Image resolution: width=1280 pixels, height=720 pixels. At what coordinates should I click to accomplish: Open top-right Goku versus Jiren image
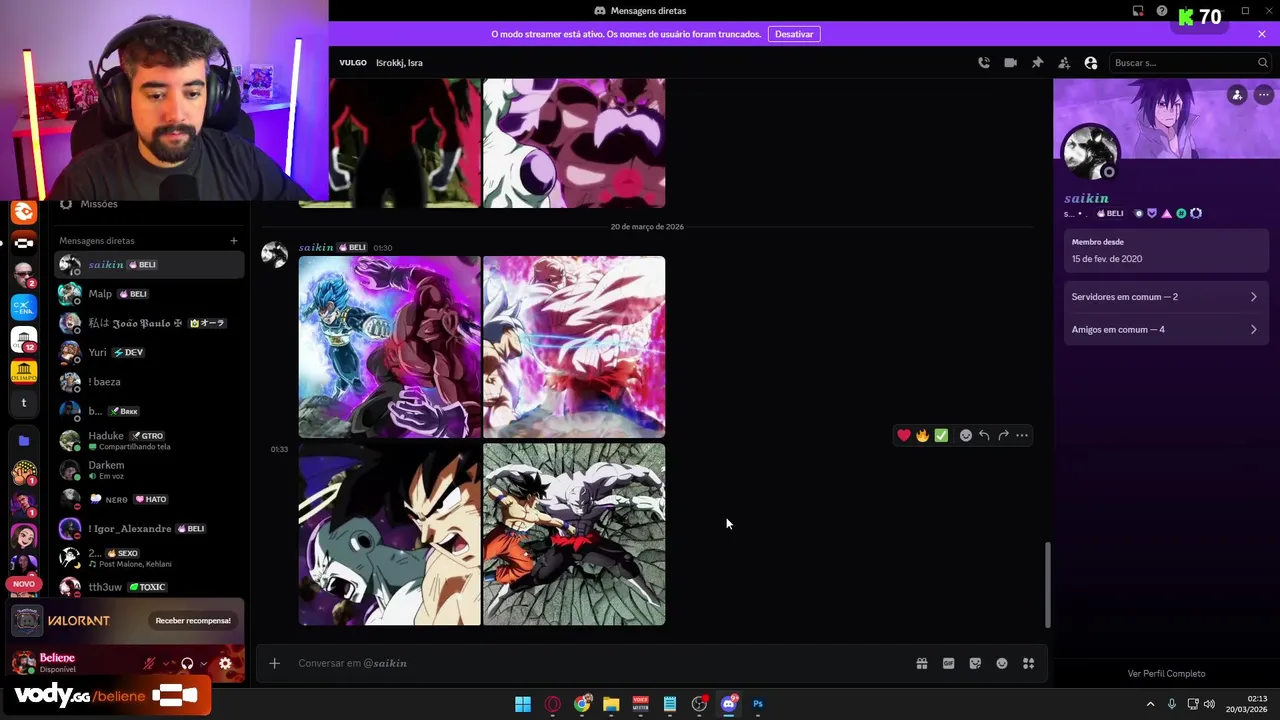click(574, 347)
